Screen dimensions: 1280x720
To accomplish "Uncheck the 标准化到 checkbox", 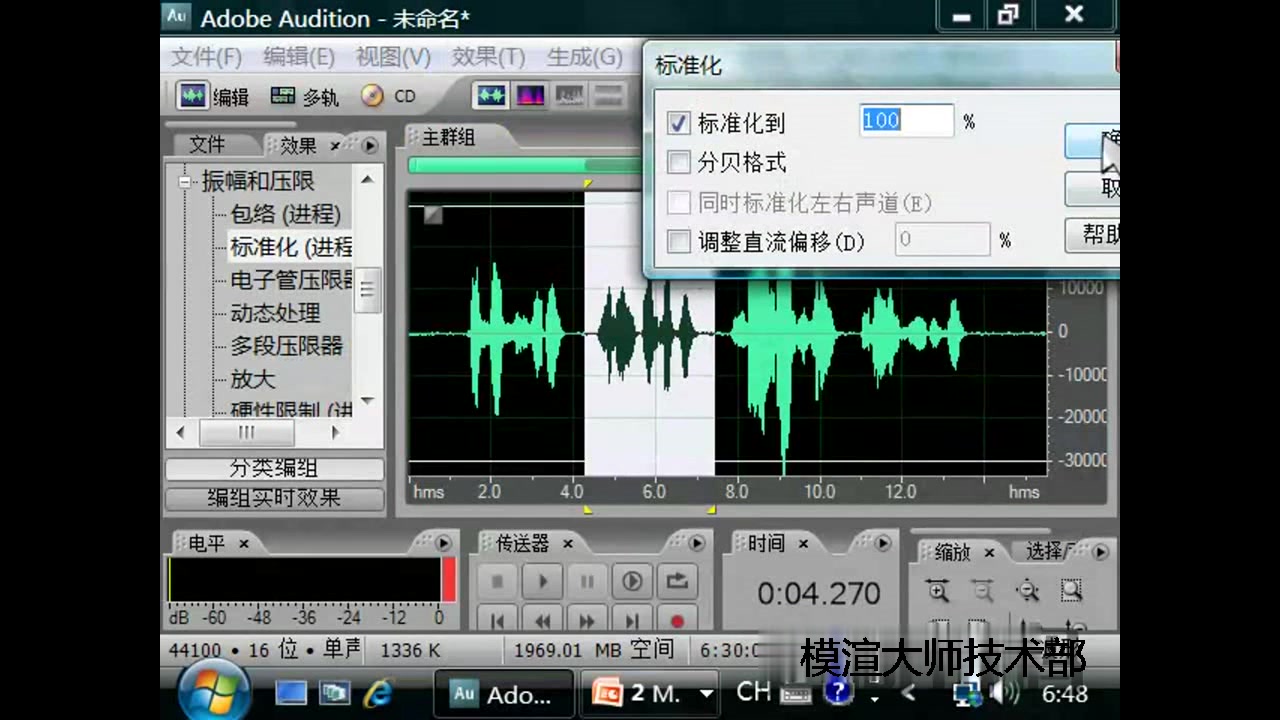I will pyautogui.click(x=679, y=123).
